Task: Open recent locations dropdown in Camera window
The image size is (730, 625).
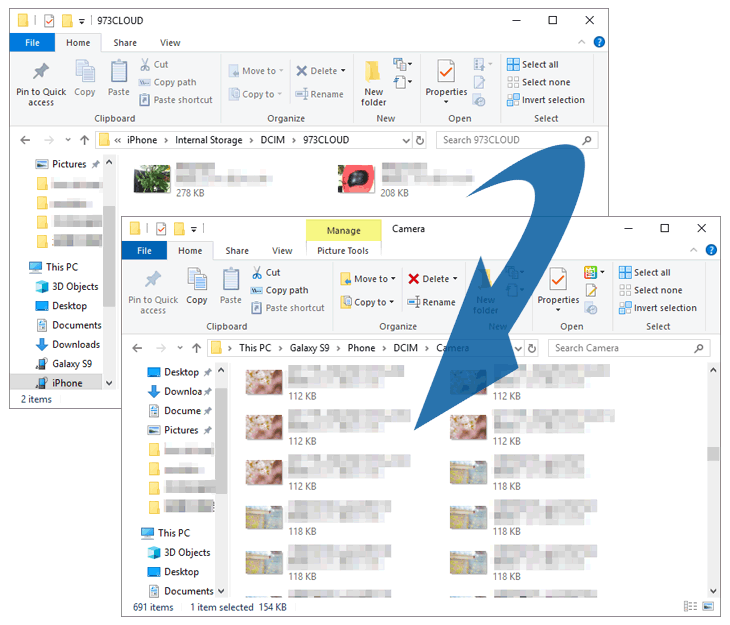Action: (x=180, y=348)
